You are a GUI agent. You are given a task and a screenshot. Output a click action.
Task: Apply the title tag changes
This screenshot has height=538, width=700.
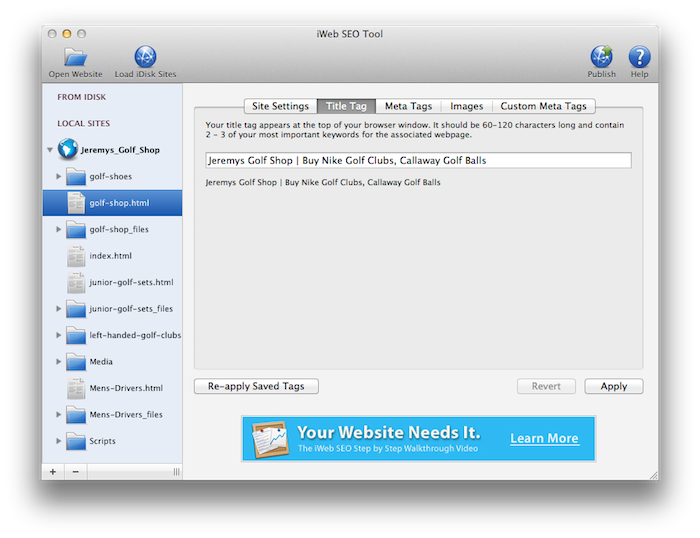[x=614, y=386]
